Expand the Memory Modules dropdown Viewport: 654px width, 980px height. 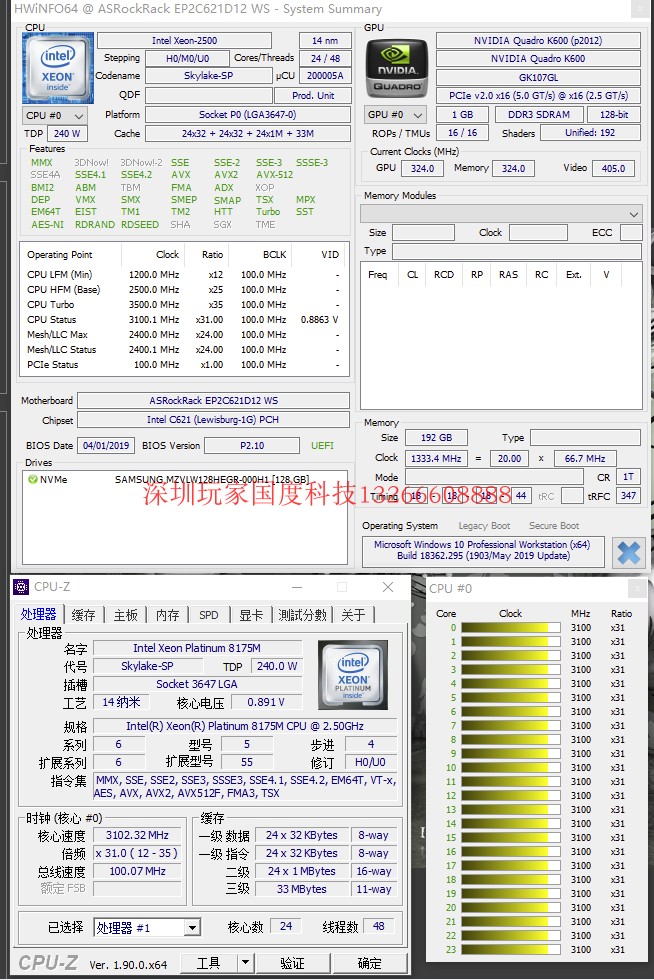pyautogui.click(x=501, y=214)
